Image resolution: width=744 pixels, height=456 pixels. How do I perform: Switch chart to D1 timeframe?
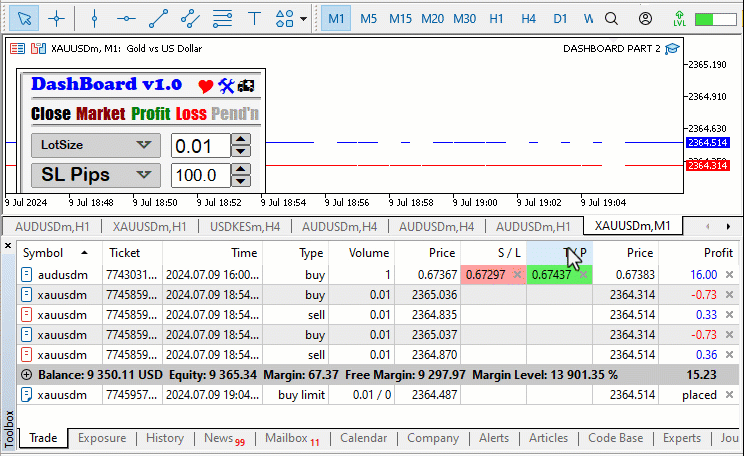[560, 19]
